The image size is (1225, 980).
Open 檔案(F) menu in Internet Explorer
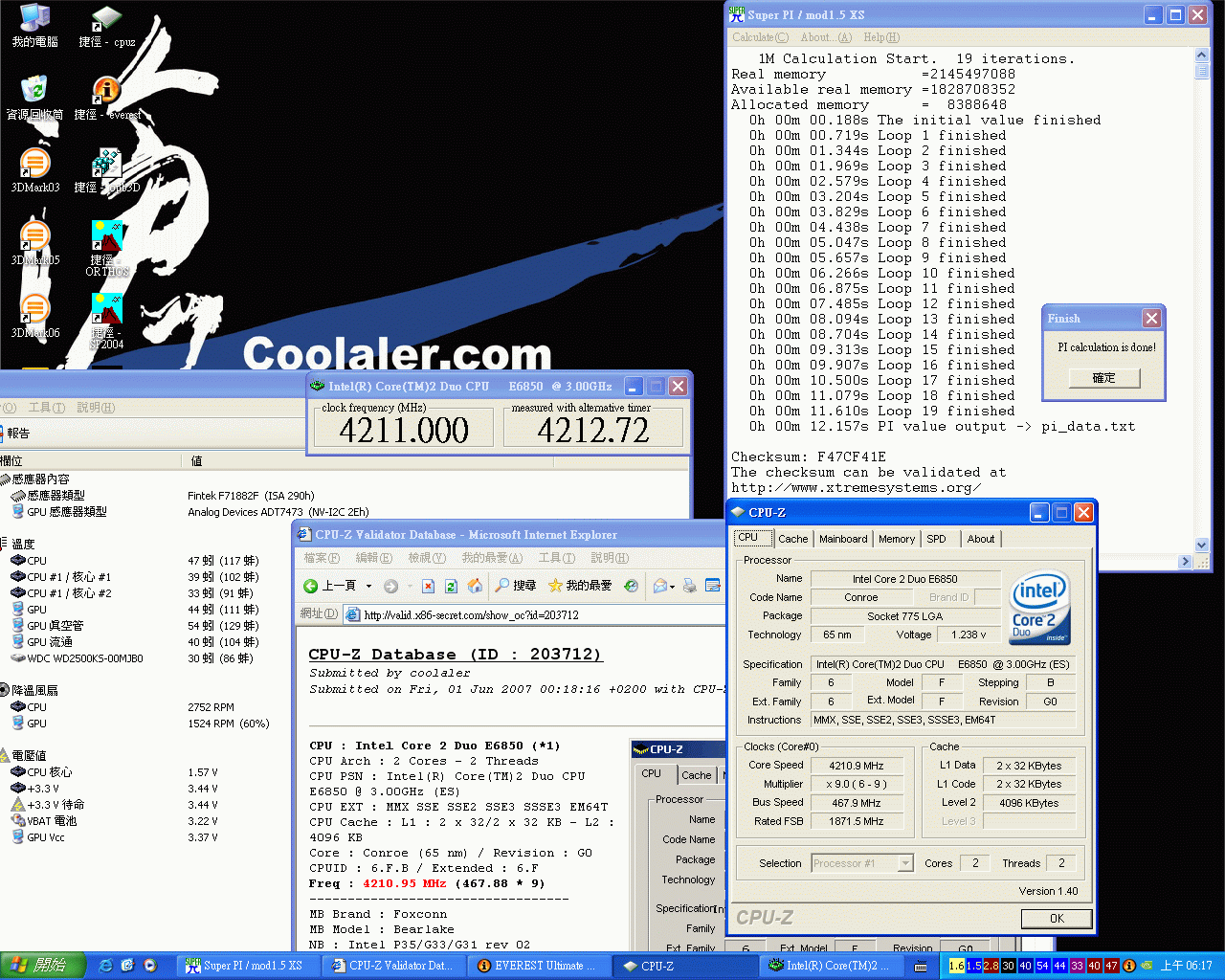tap(322, 558)
